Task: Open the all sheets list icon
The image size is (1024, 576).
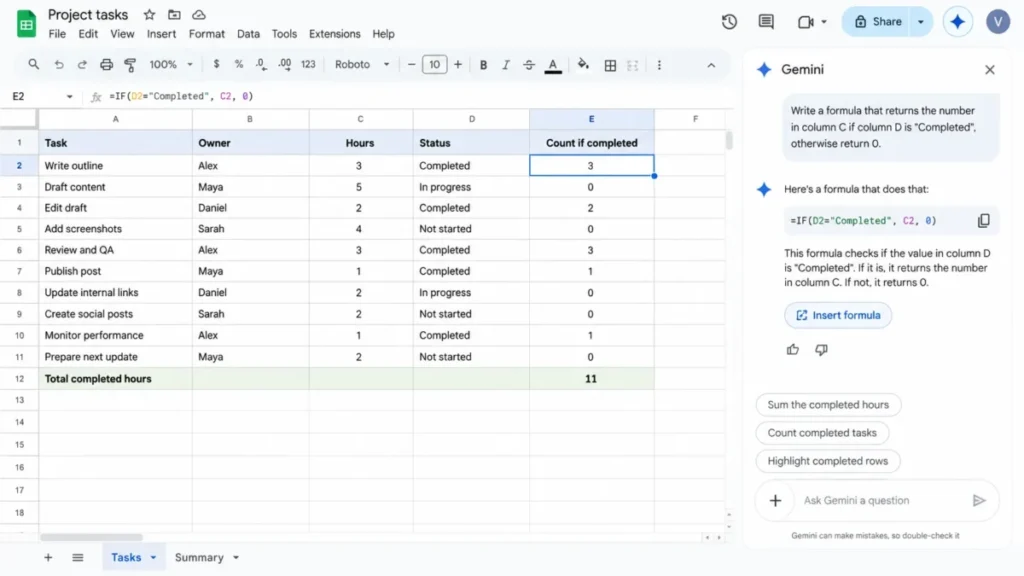Action: [x=78, y=558]
